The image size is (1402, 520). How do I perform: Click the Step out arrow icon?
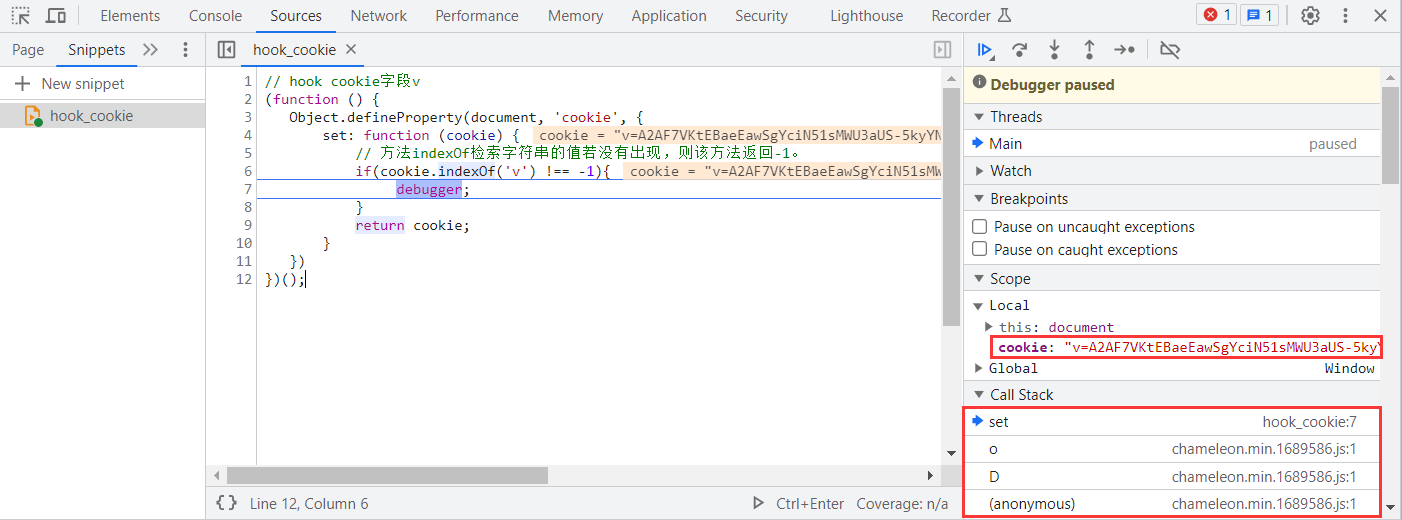tap(1089, 50)
